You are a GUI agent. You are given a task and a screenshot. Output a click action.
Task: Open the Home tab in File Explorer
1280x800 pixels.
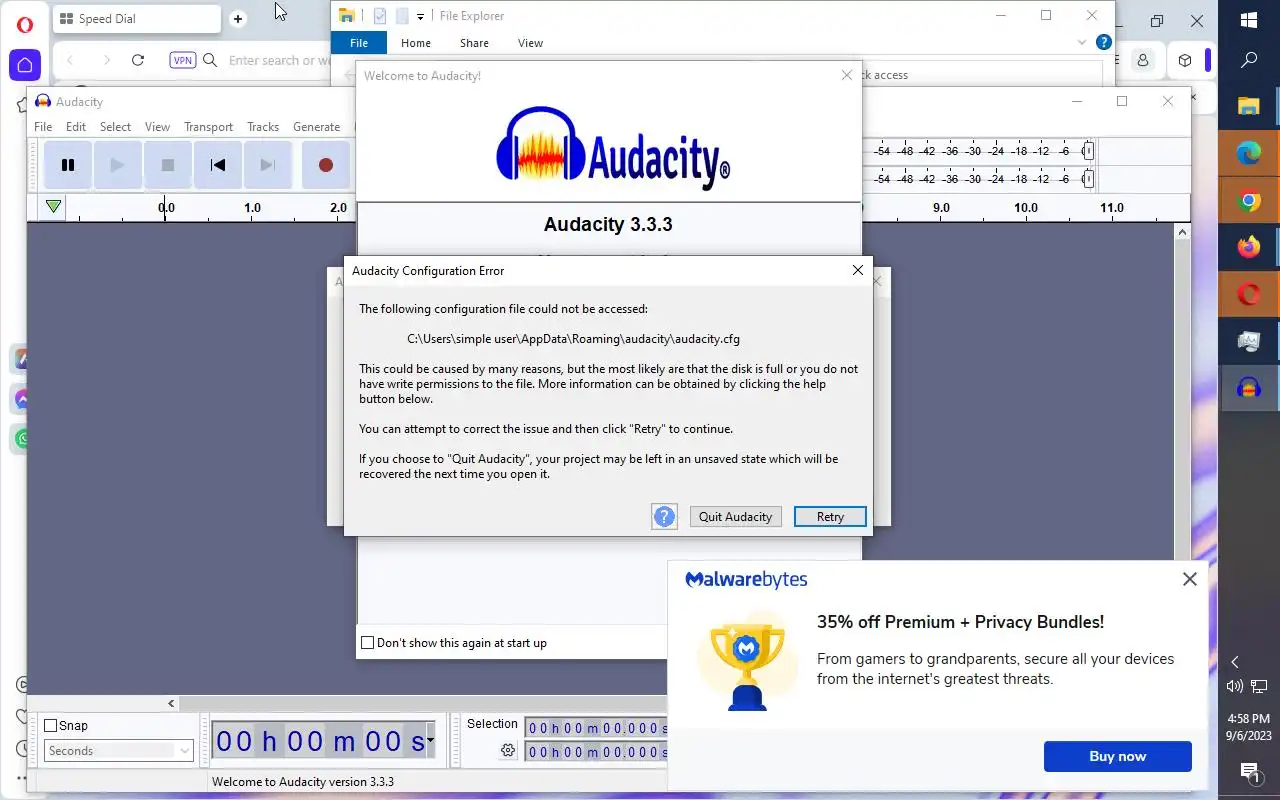416,43
